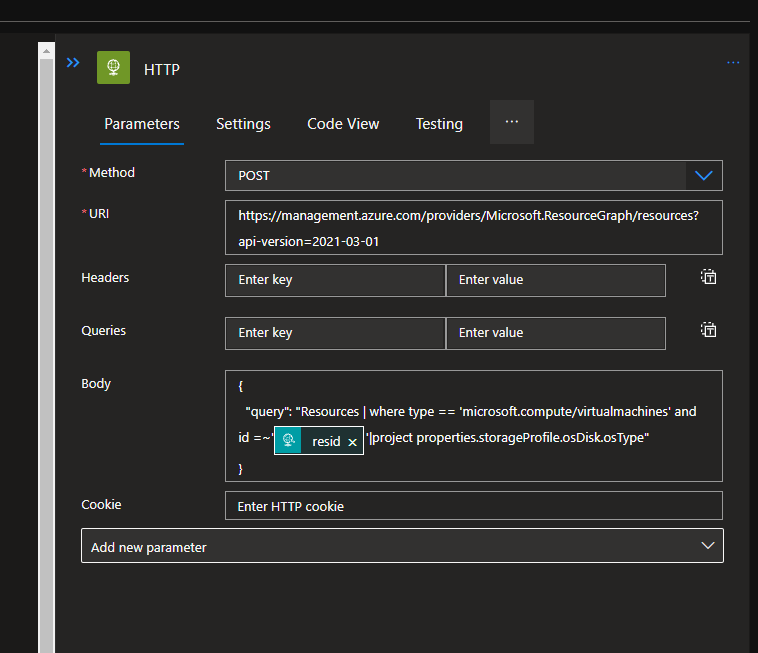Click the URI input field
The height and width of the screenshot is (653, 758).
[474, 228]
